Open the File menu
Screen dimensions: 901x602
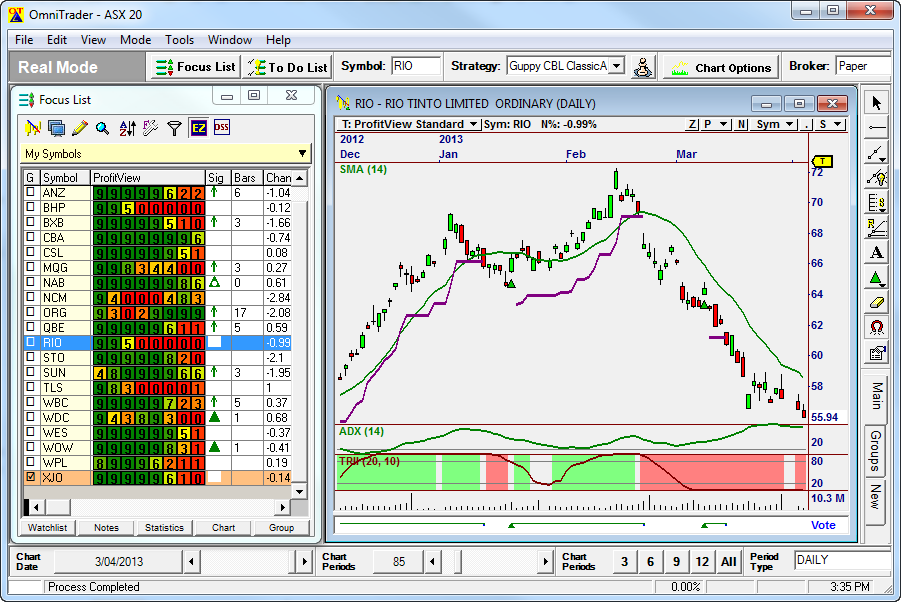coord(24,40)
